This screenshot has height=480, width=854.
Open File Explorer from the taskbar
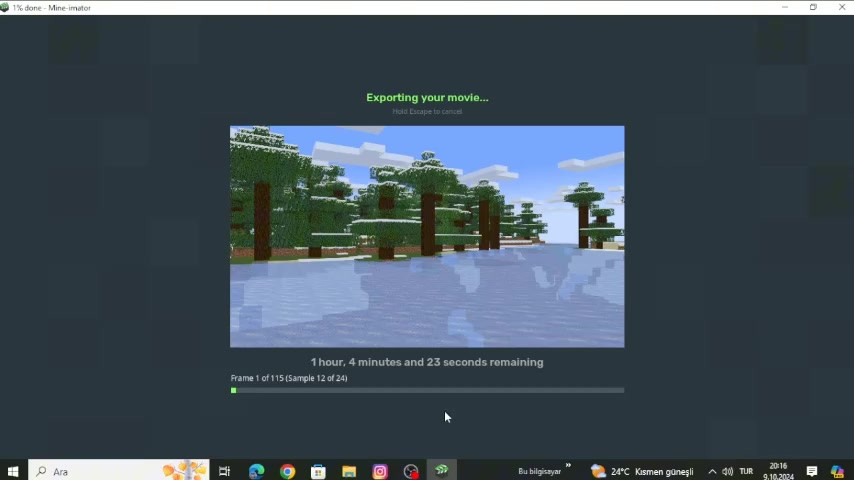tap(349, 471)
